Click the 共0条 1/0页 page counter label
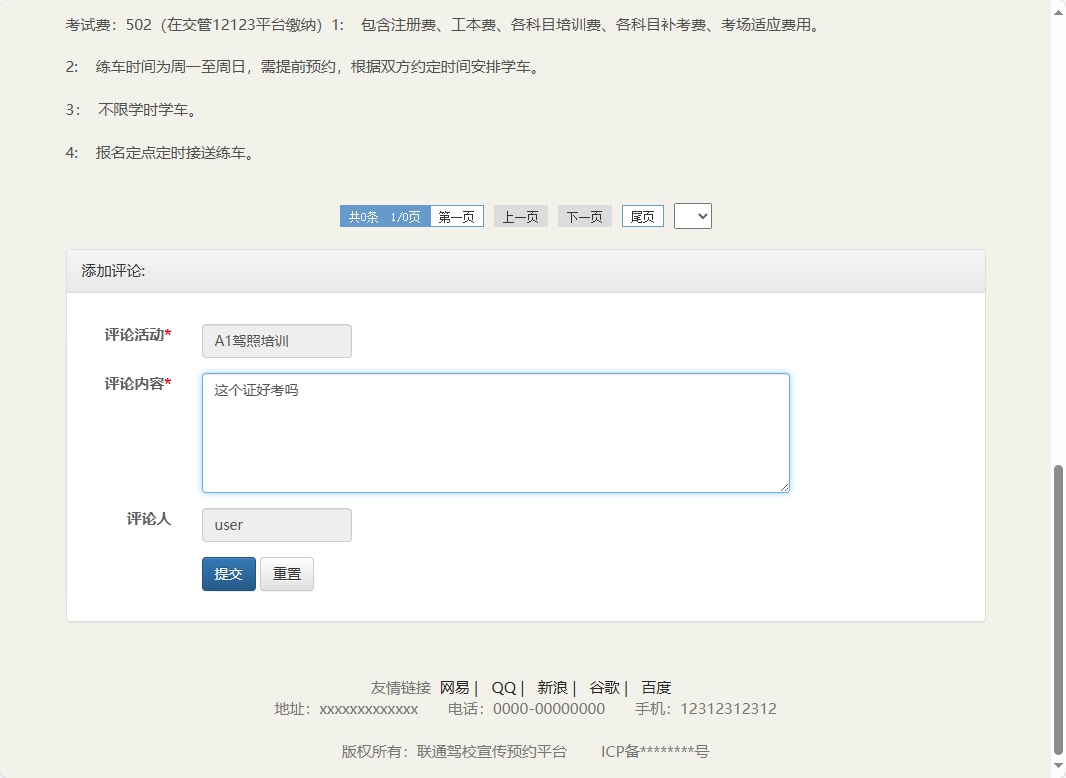Viewport: 1066px width, 778px height. [384, 215]
